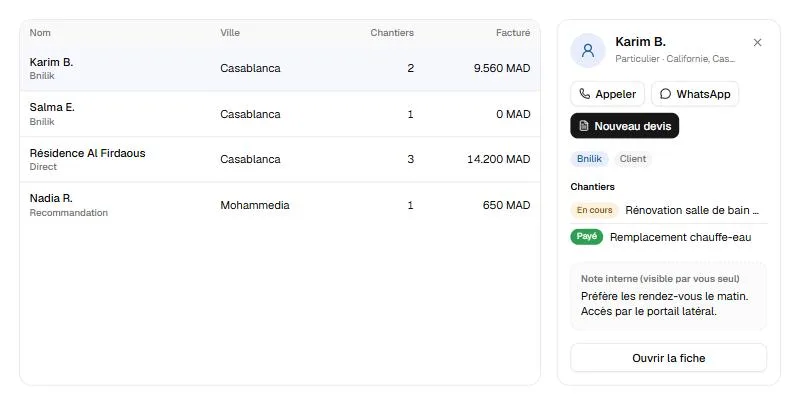Click the document icon in Nouveau devis

584,126
